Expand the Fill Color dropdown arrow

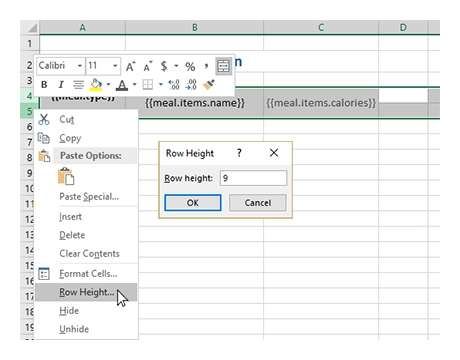pyautogui.click(x=108, y=85)
